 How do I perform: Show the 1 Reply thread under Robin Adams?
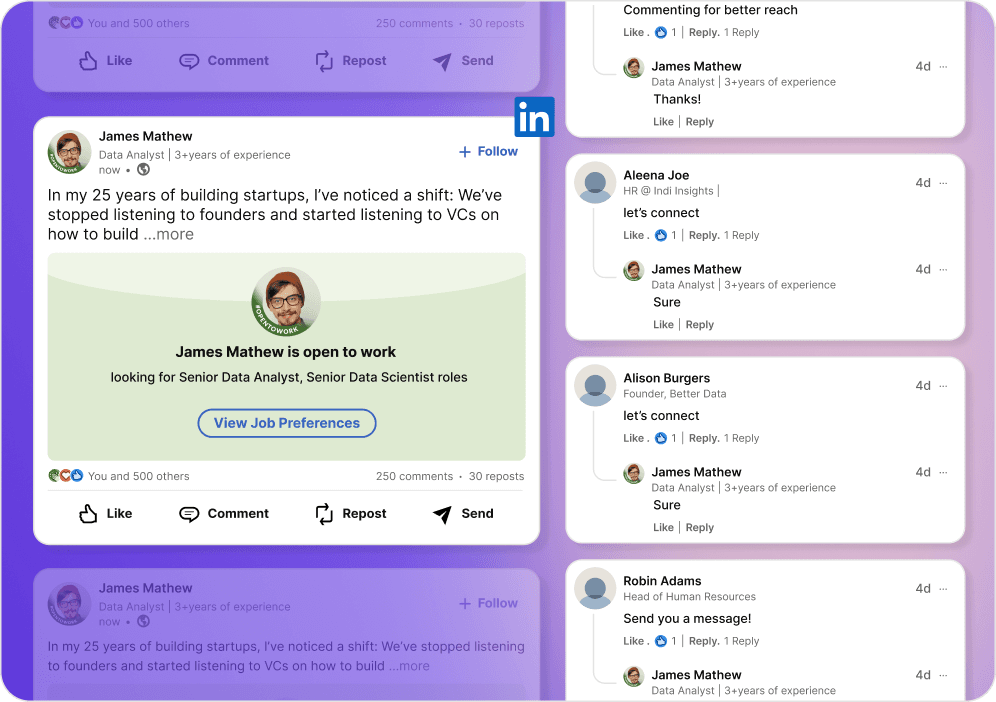coord(741,641)
